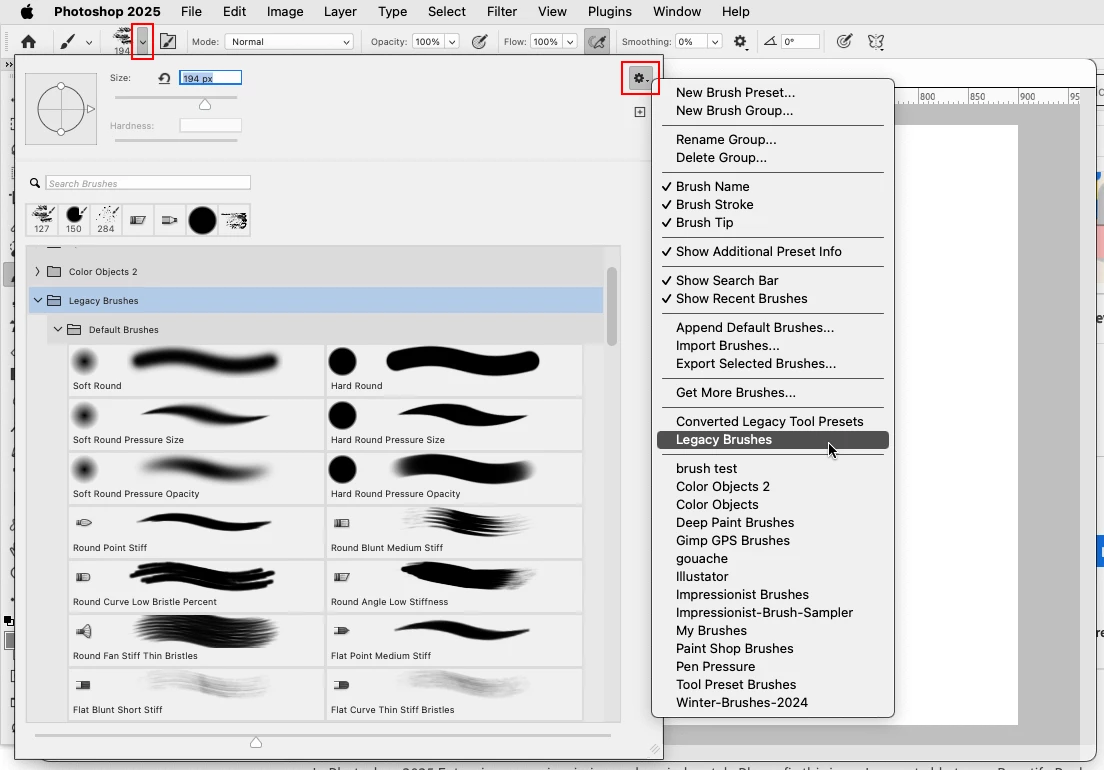This screenshot has height=770, width=1104.
Task: Choose Soft Round Pressure Size brush
Action: click(196, 424)
